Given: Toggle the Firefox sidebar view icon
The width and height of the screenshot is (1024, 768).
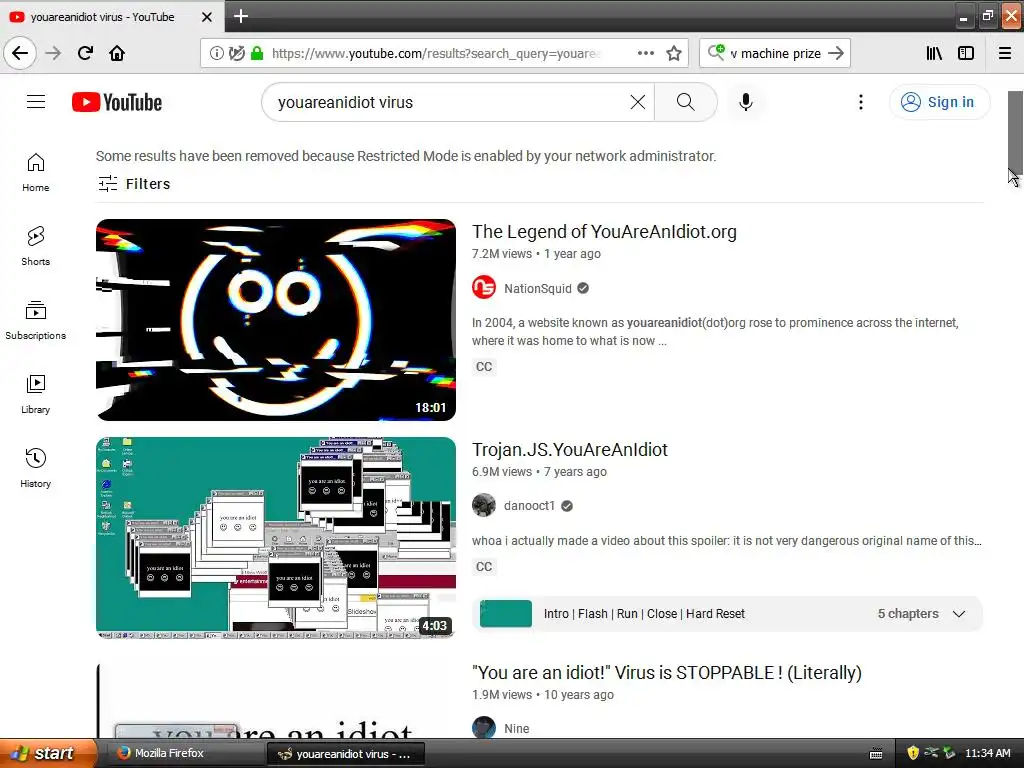Looking at the screenshot, I should tap(966, 53).
